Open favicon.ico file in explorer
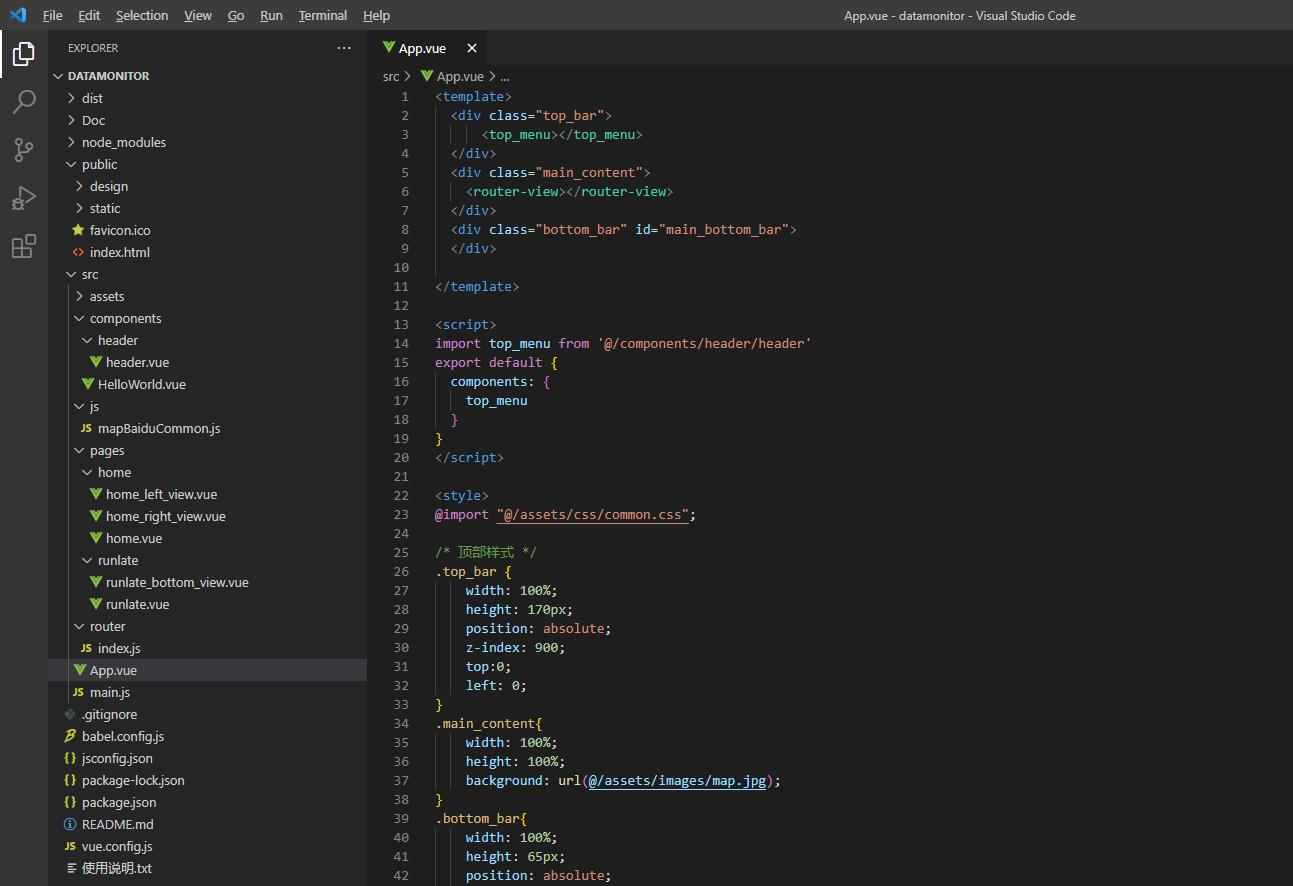 (x=120, y=230)
